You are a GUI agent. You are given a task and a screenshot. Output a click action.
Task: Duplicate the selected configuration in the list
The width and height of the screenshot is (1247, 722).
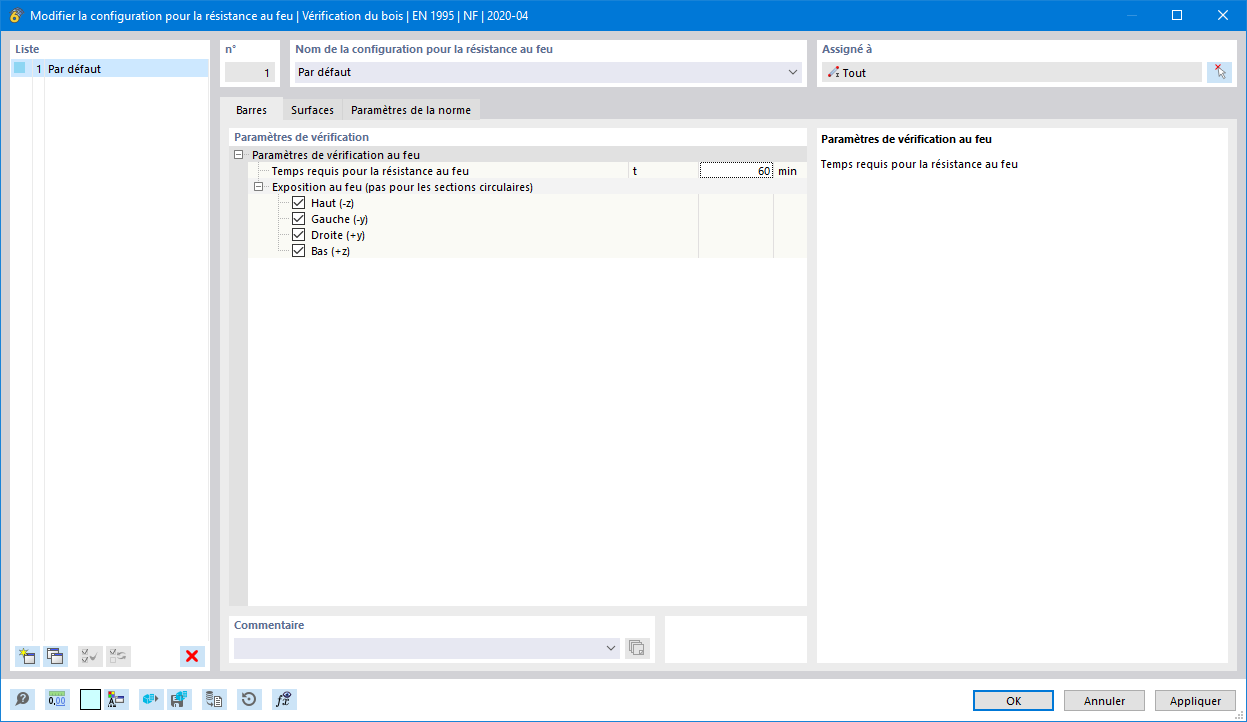tap(56, 657)
